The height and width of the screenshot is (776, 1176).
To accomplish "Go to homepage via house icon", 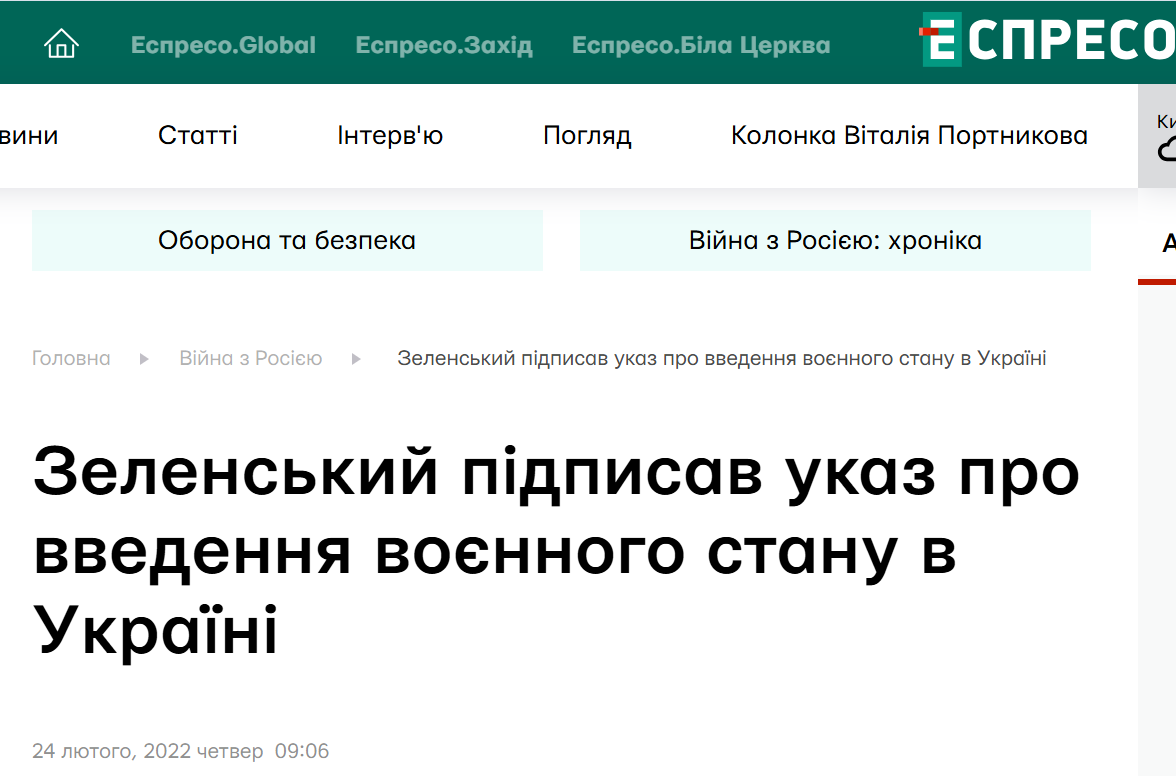I will (61, 43).
